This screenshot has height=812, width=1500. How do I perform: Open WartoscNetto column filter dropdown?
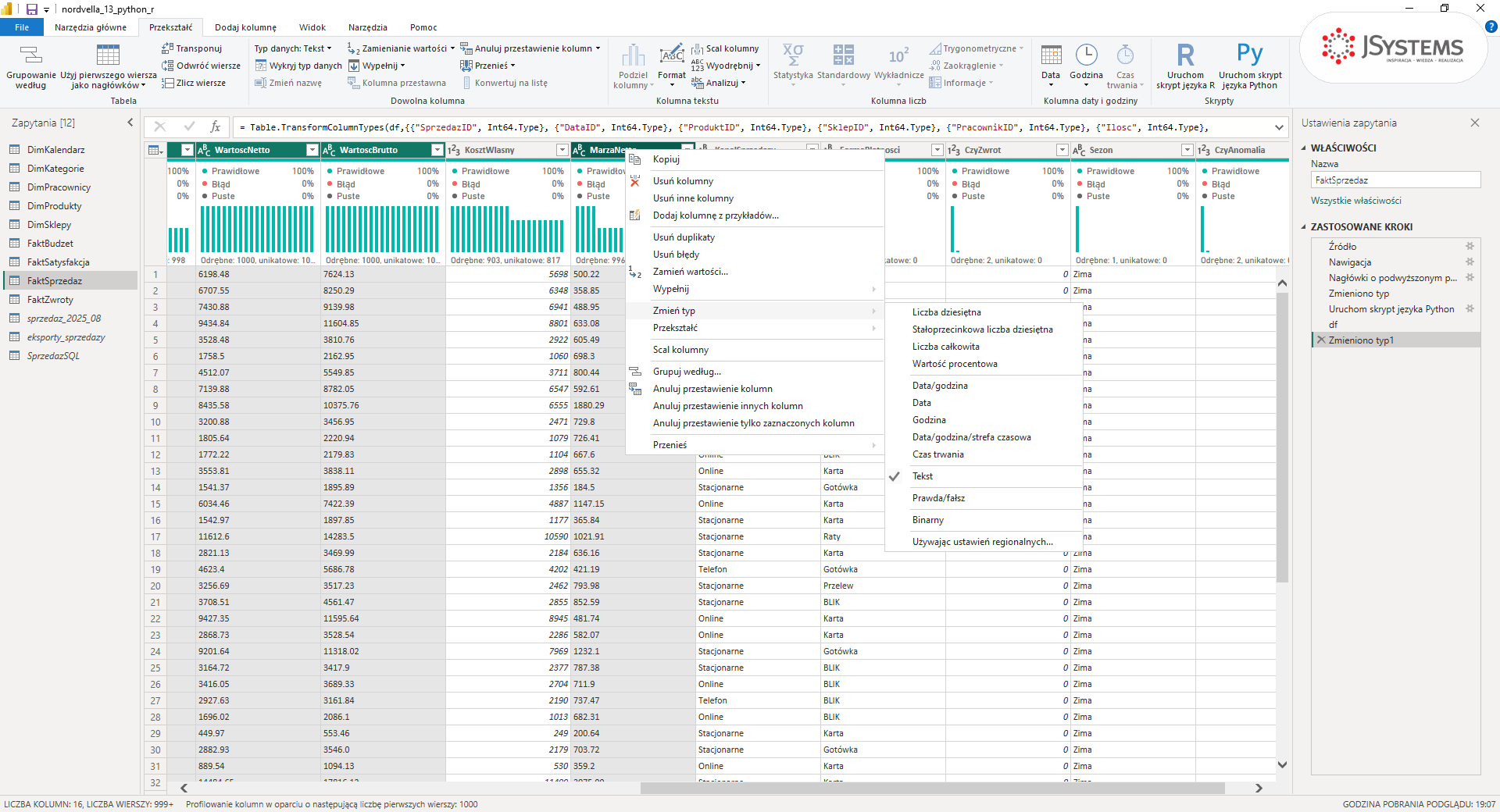[312, 150]
